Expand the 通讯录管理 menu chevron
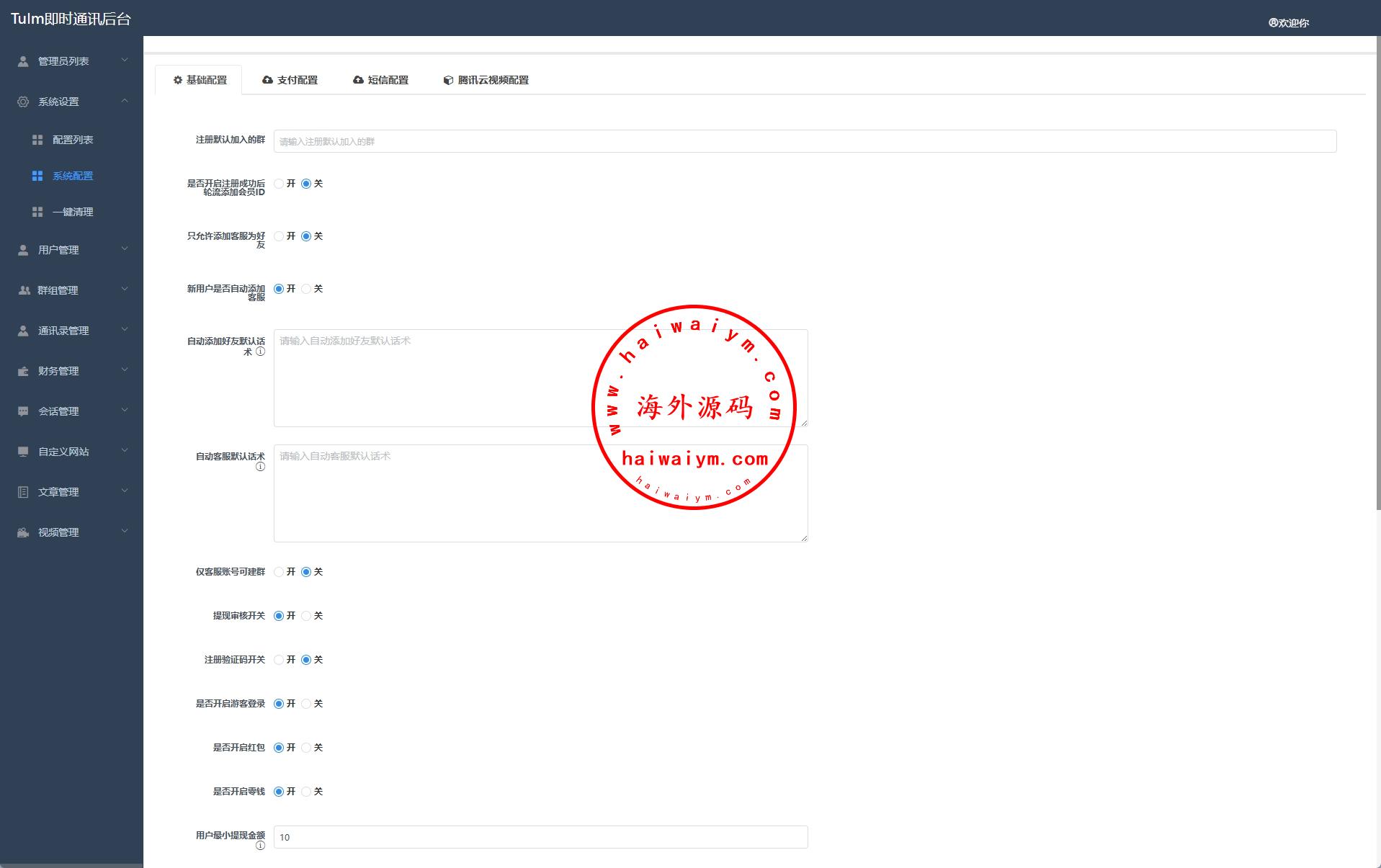The image size is (1381, 868). pyautogui.click(x=124, y=330)
